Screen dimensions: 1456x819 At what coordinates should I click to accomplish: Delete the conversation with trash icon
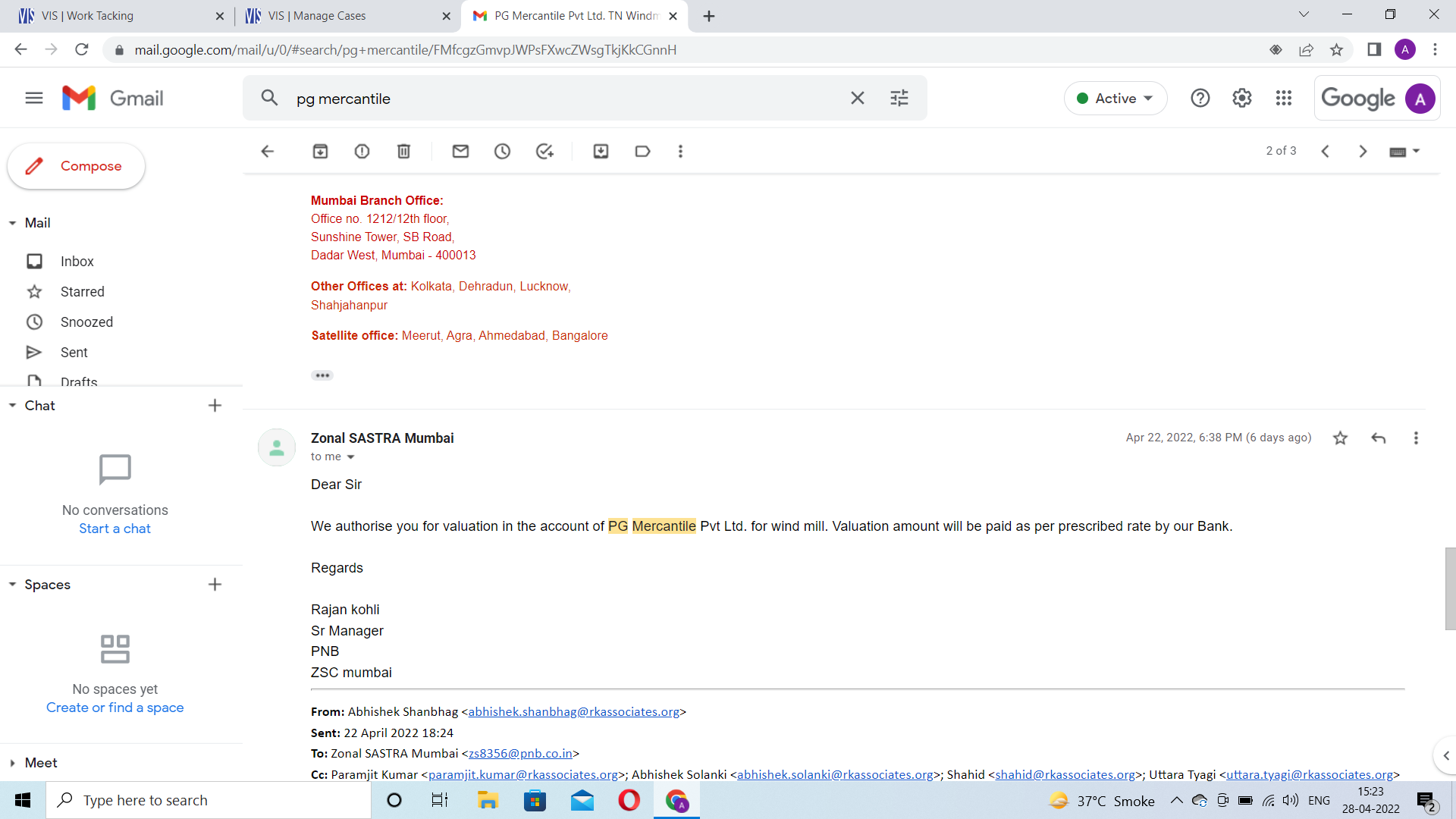tap(403, 151)
